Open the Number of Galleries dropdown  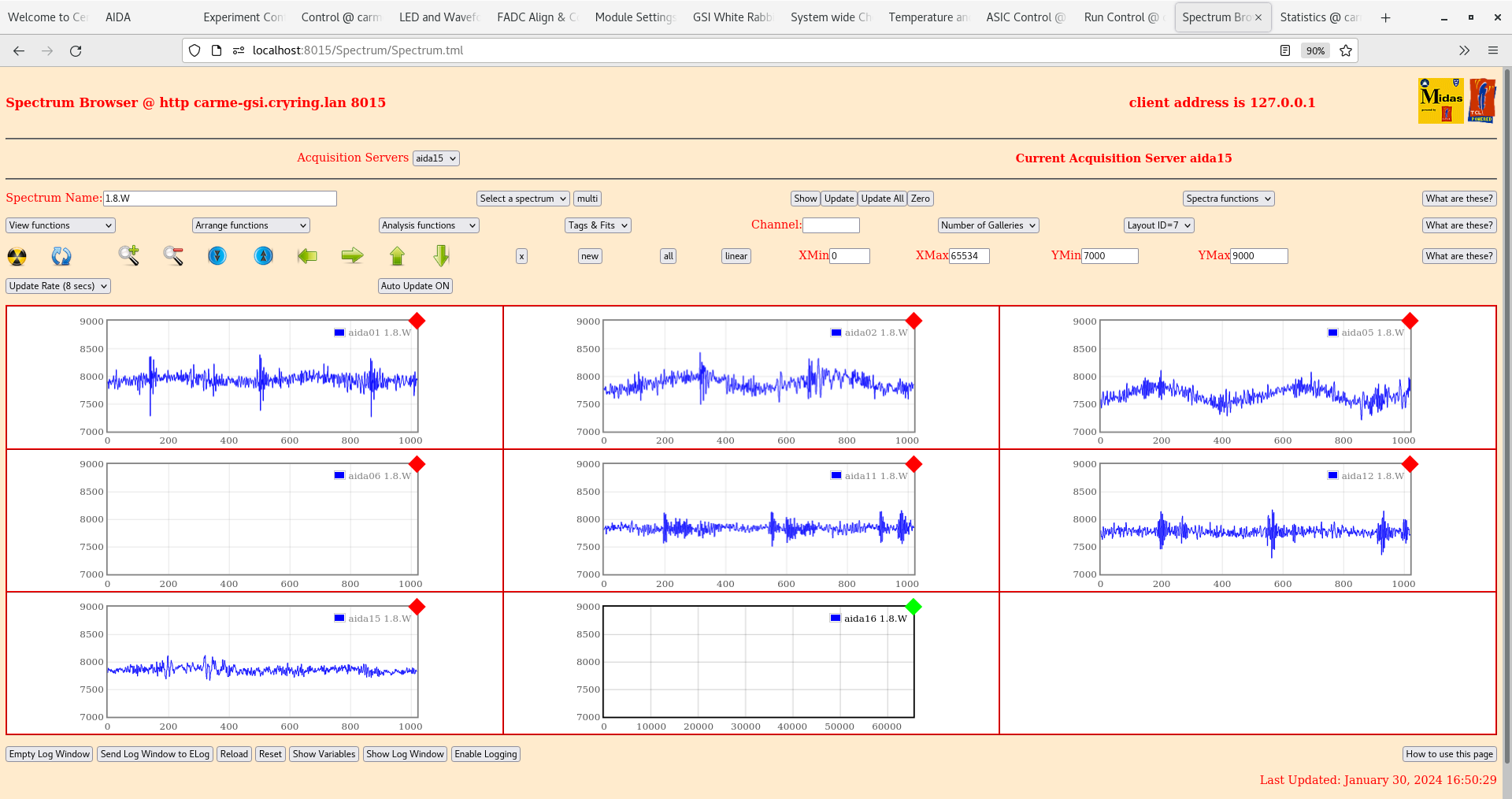pyautogui.click(x=988, y=225)
